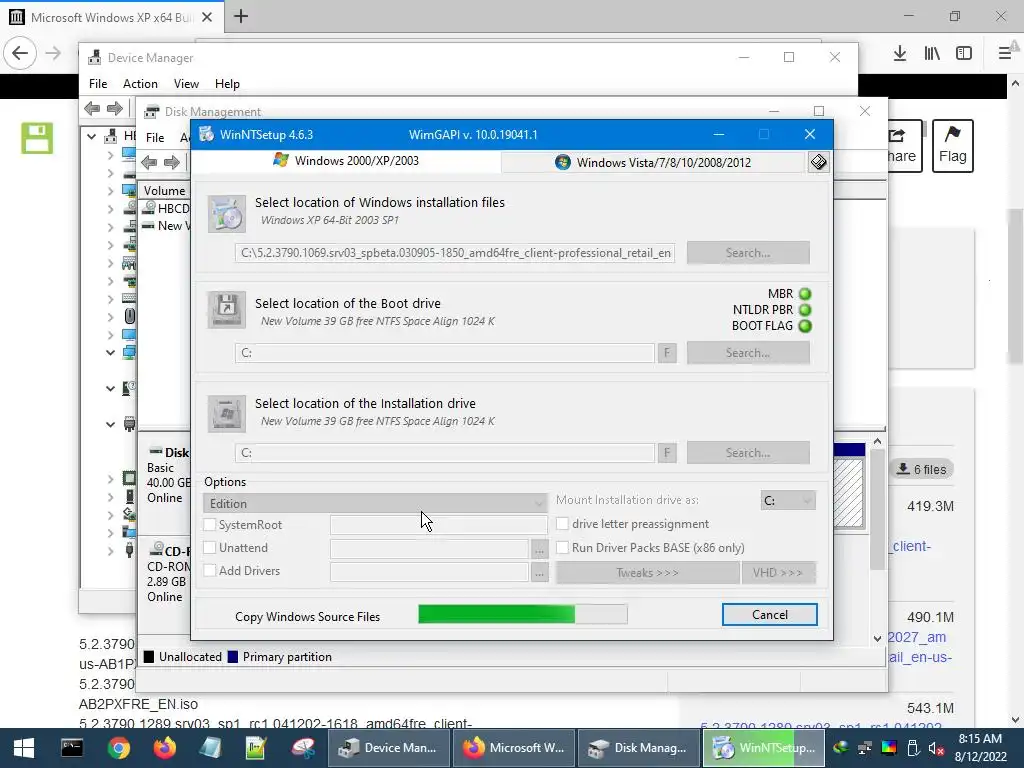The image size is (1024, 768).
Task: Open the Device Manager Help menu
Action: click(x=227, y=84)
